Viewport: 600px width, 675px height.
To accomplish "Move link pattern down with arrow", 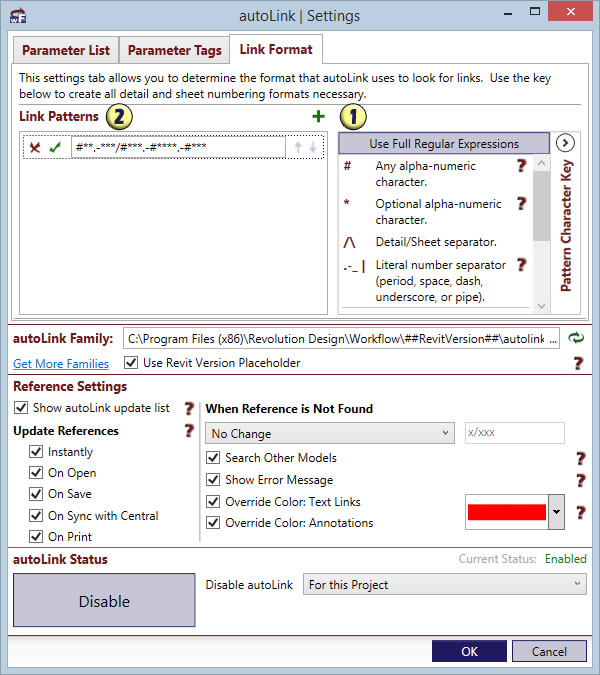I will click(313, 147).
